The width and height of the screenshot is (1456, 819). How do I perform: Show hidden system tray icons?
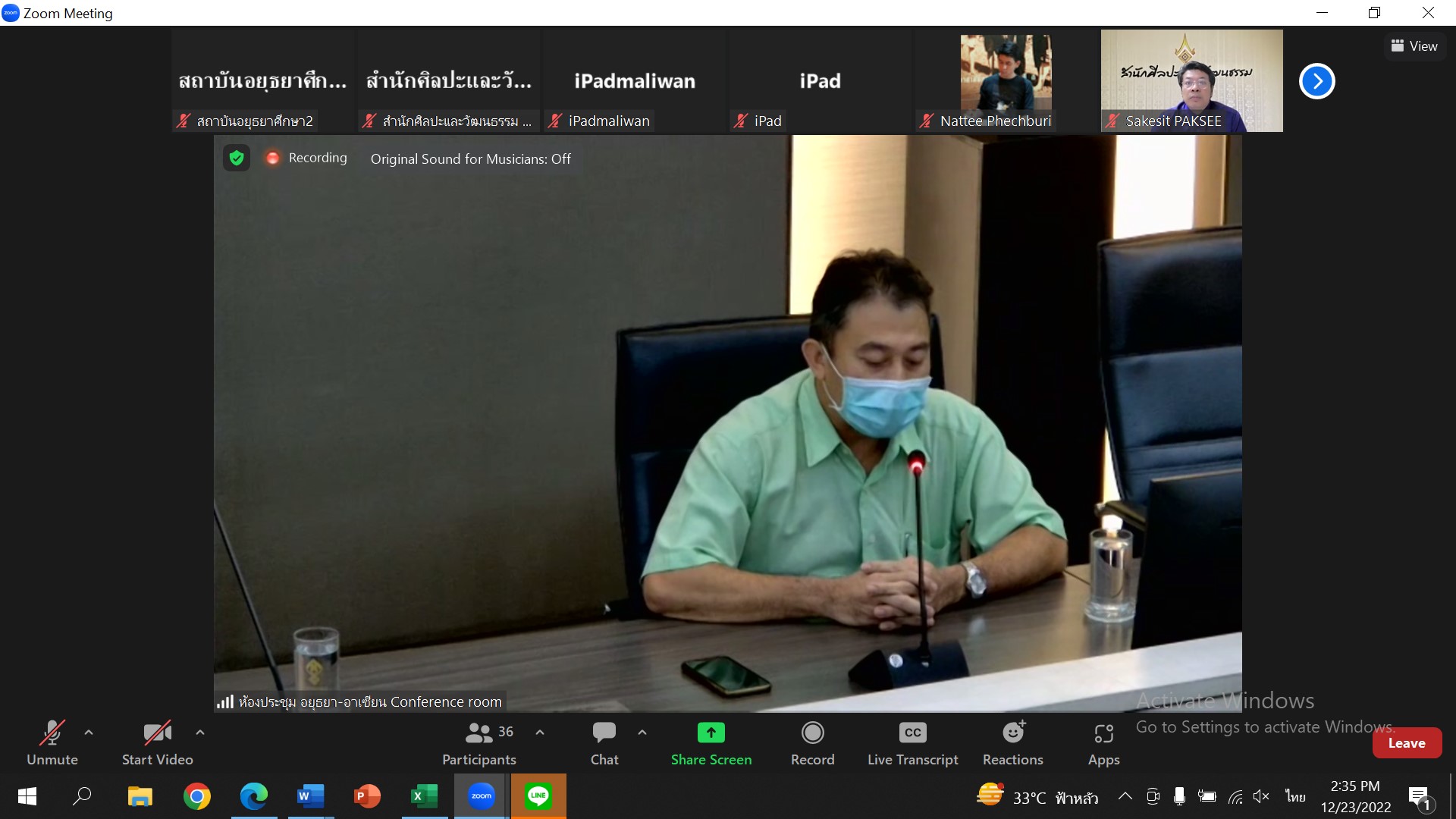(1125, 796)
